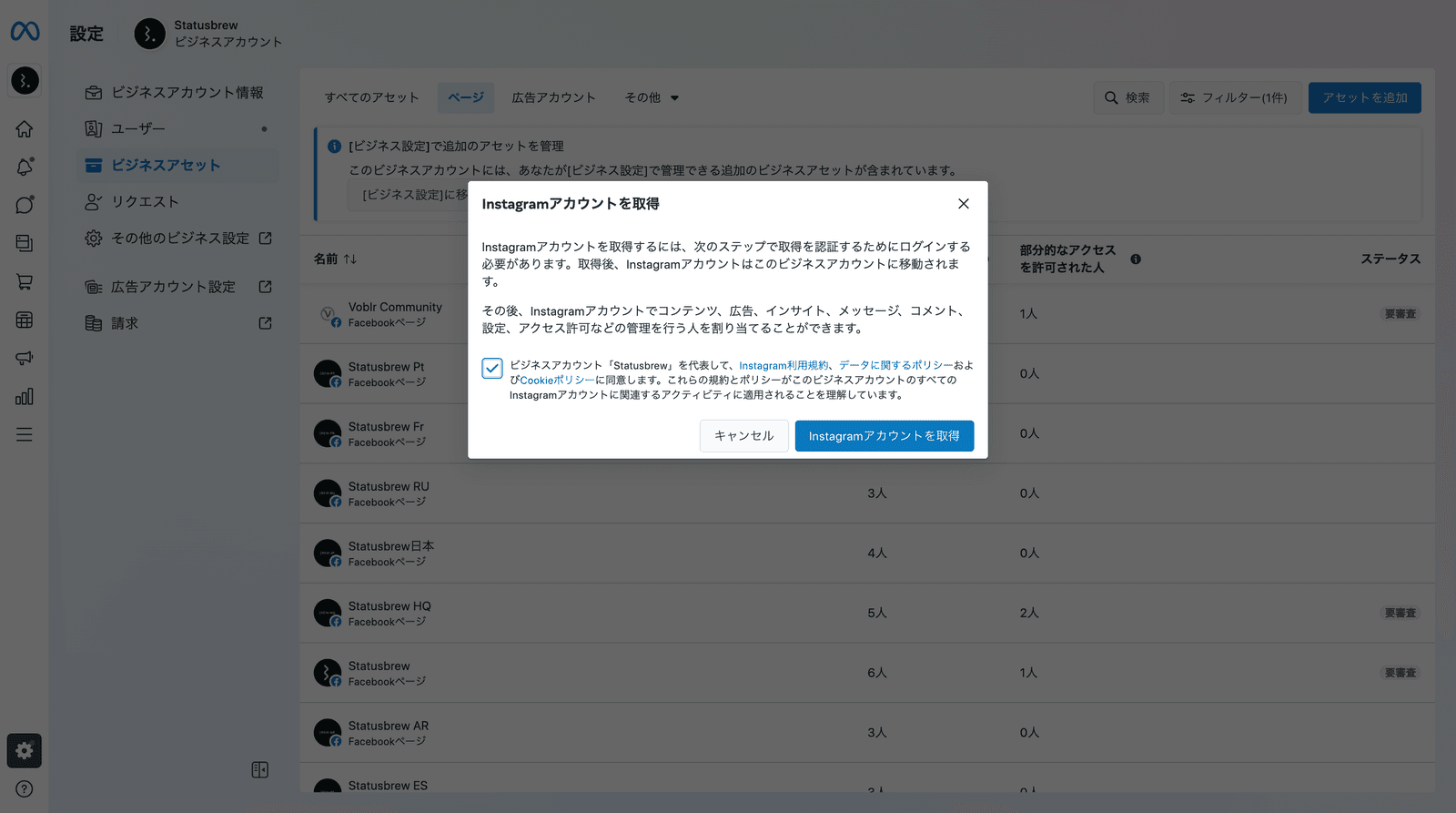The width and height of the screenshot is (1456, 813).
Task: Click the settings gear icon in left rail
Action: [x=25, y=751]
